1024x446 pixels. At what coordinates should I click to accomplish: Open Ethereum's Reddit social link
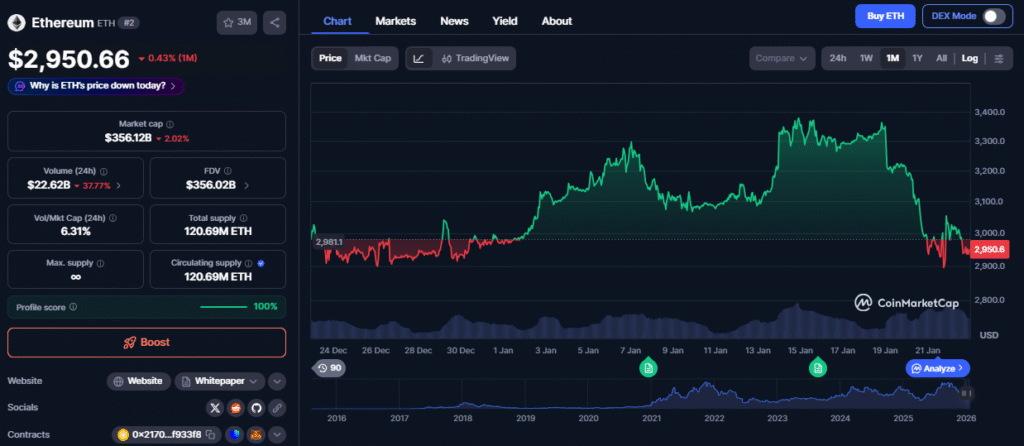[235, 408]
